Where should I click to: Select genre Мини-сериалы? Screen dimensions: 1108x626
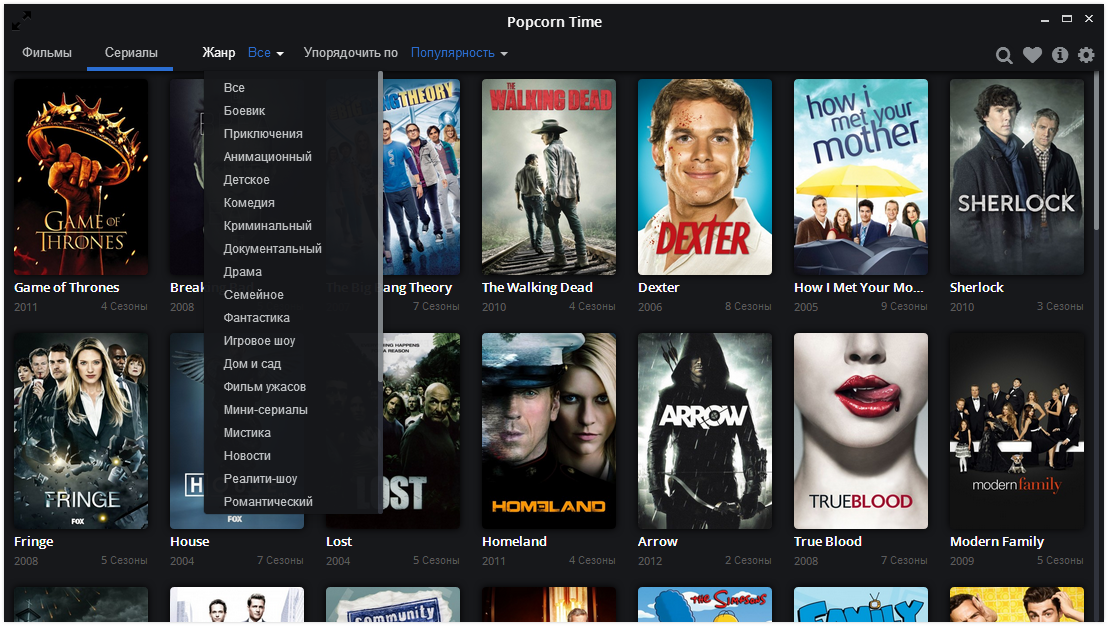(265, 410)
